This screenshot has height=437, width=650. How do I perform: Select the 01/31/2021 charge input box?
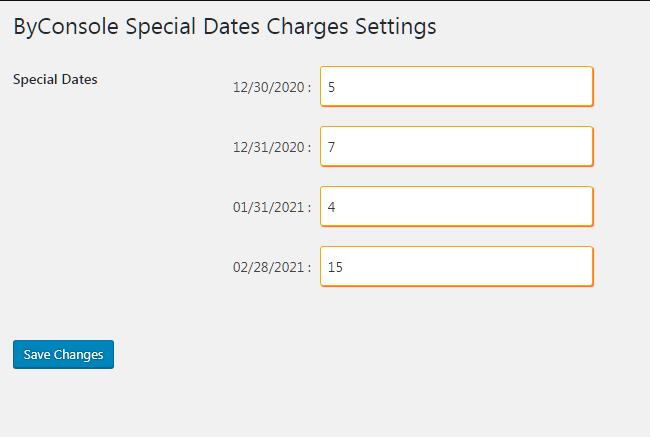[457, 206]
